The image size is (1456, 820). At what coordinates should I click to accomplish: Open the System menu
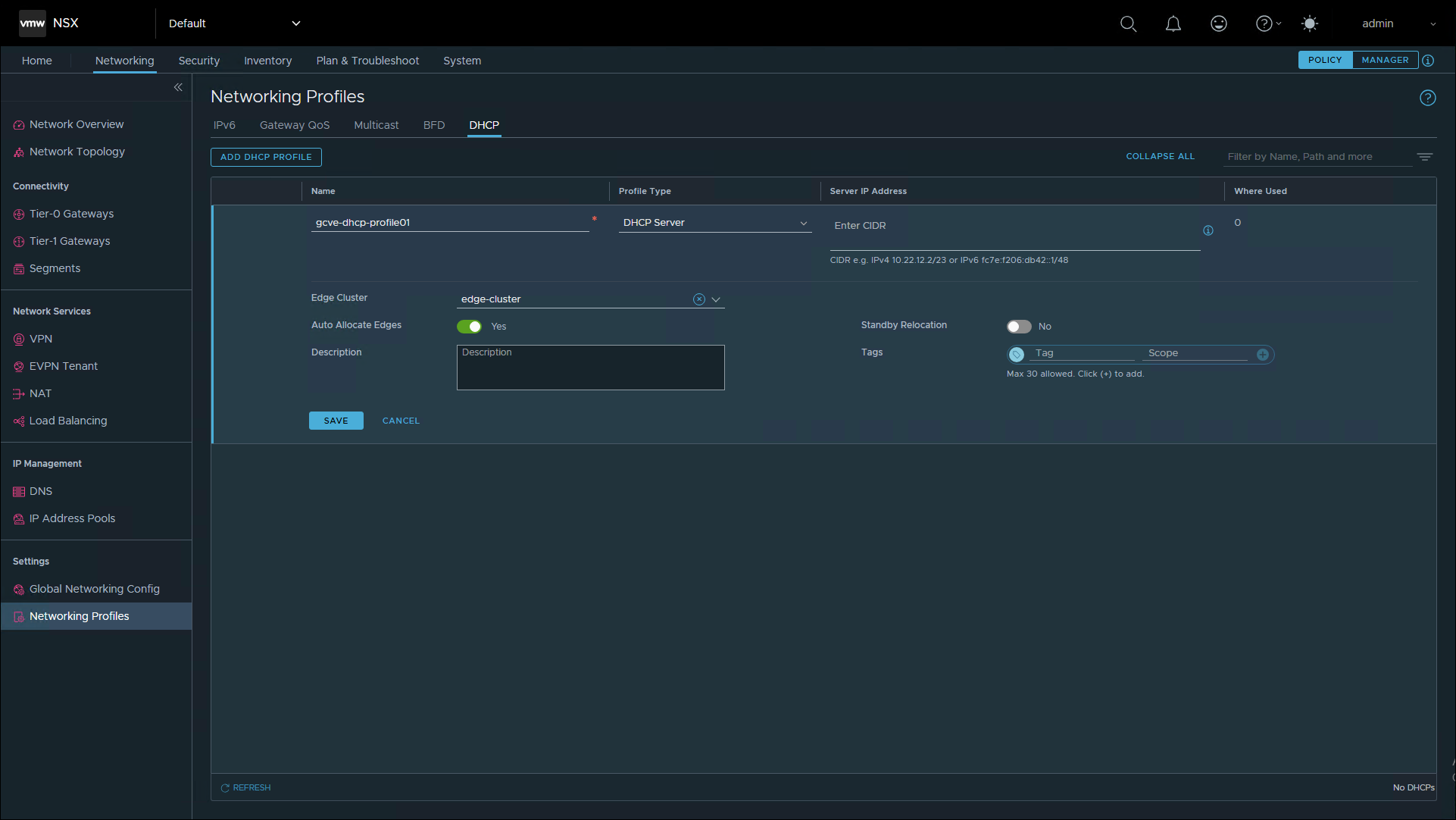pos(462,61)
